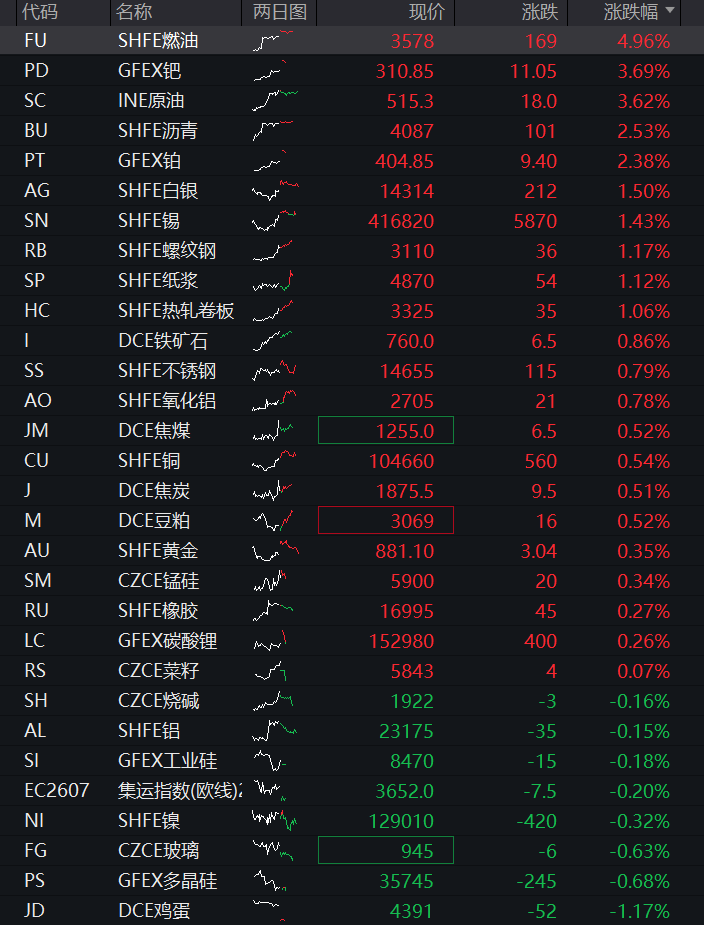The image size is (704, 925).
Task: Open the SHFE燃油 two-day mini chart
Action: 273,41
